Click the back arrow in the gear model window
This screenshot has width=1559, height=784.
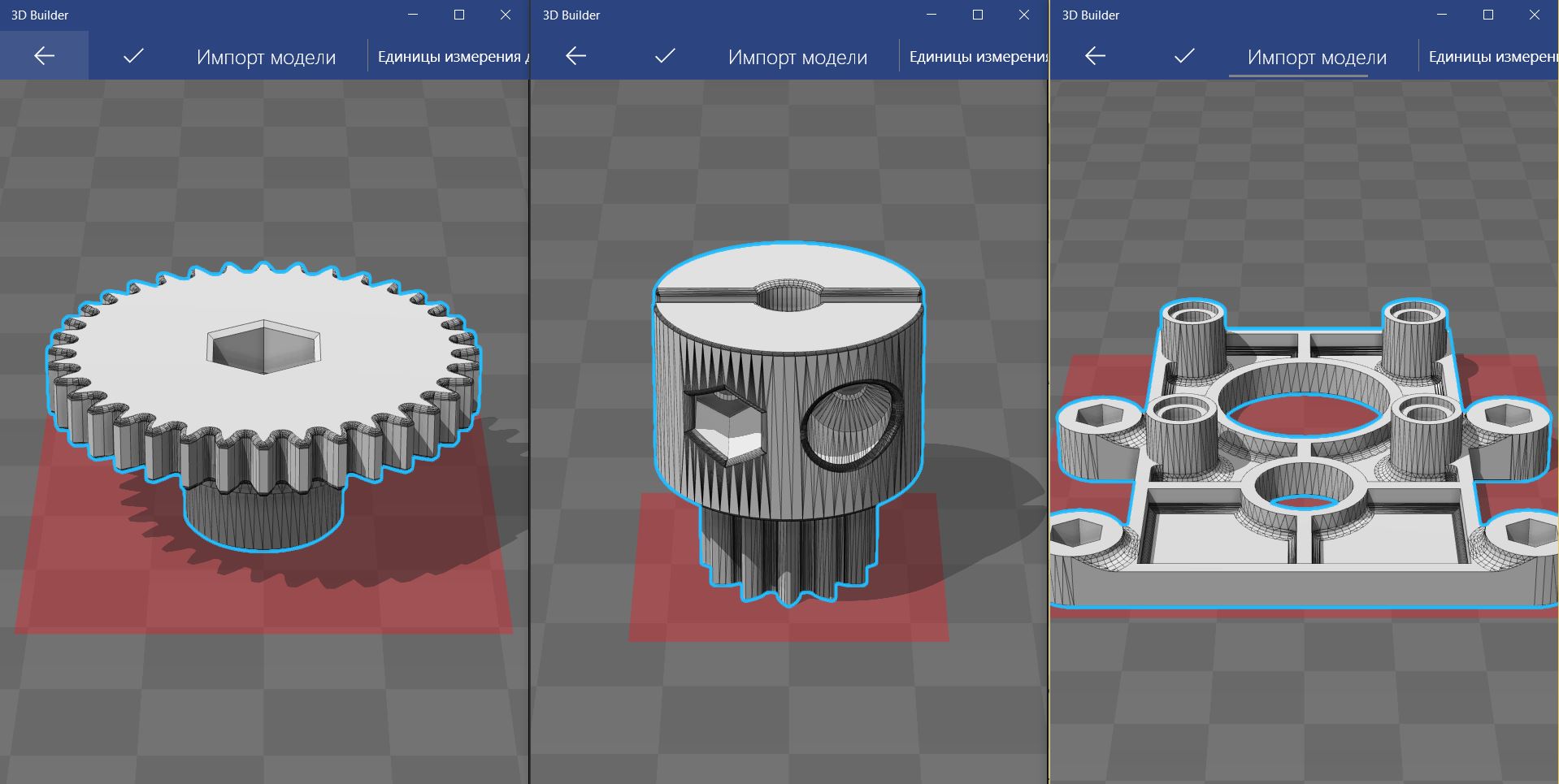[x=44, y=56]
